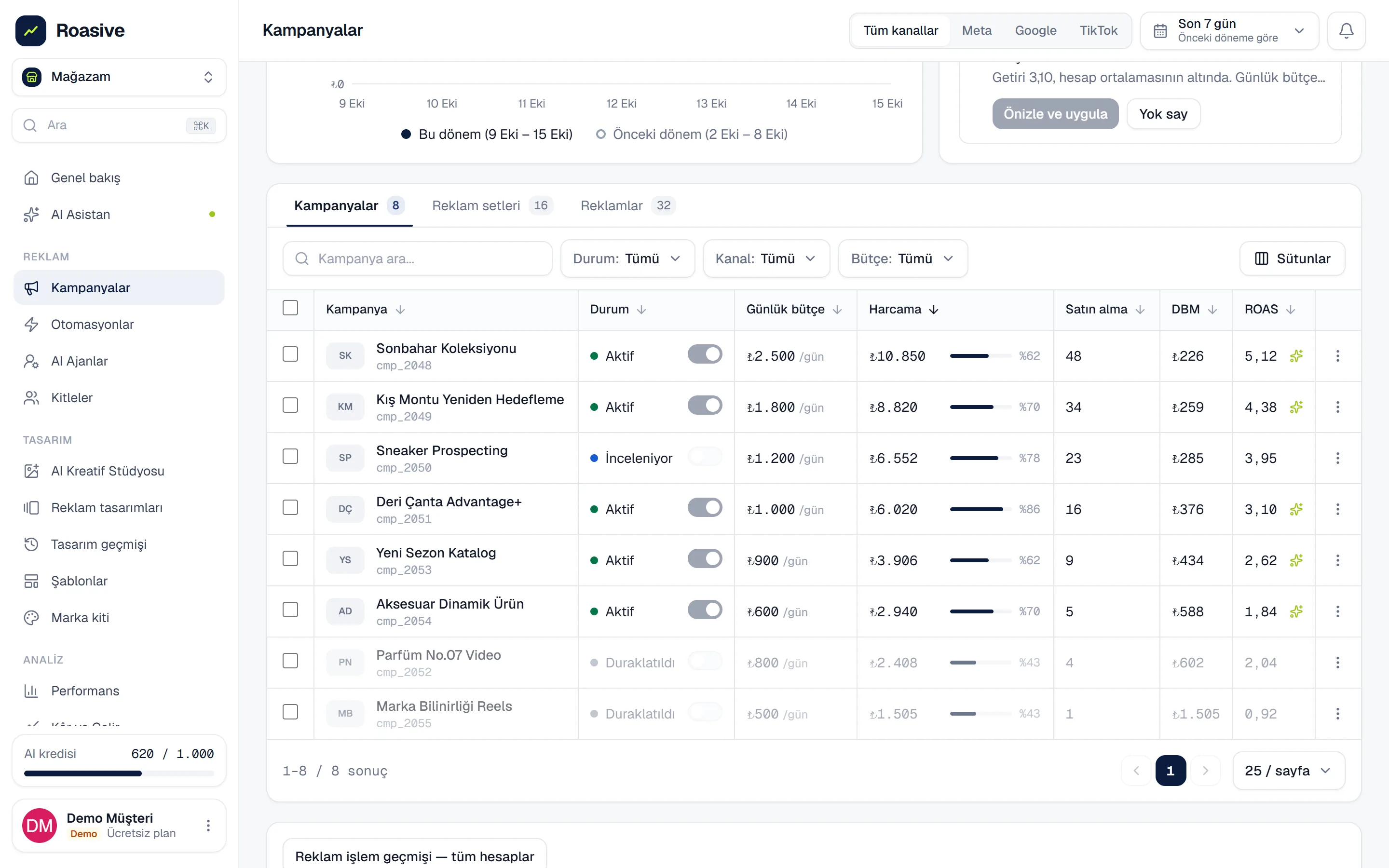
Task: Open Kanal: Tümü filter dropdown
Action: [766, 259]
